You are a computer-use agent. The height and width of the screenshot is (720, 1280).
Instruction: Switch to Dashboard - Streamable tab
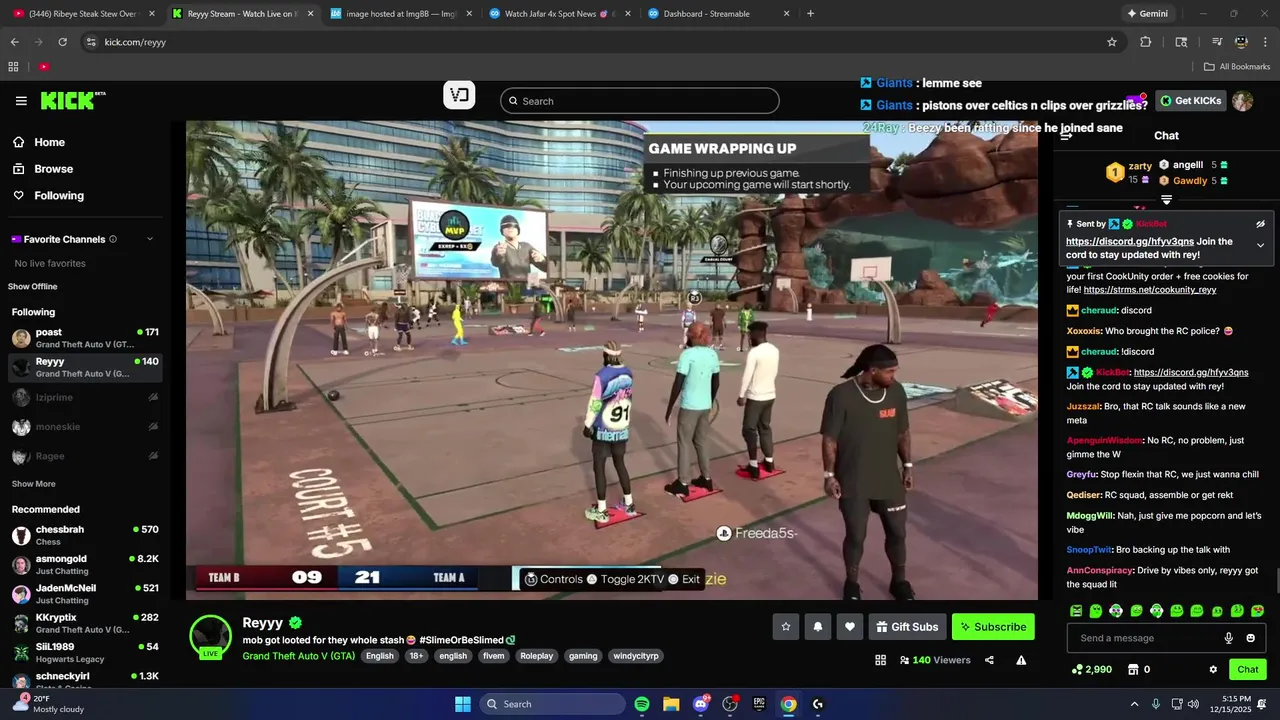coord(718,14)
